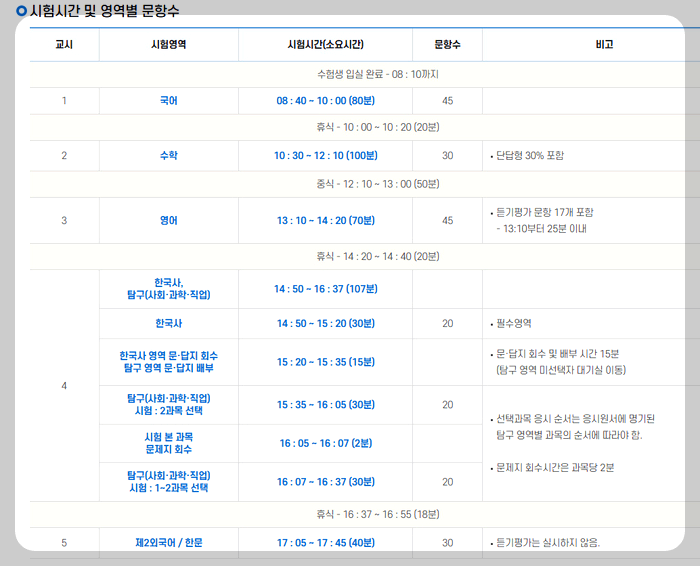Click the time '08 : 40 ~ 10 : 00 (80분)'
Viewport: 700px width, 566px height.
(325, 101)
